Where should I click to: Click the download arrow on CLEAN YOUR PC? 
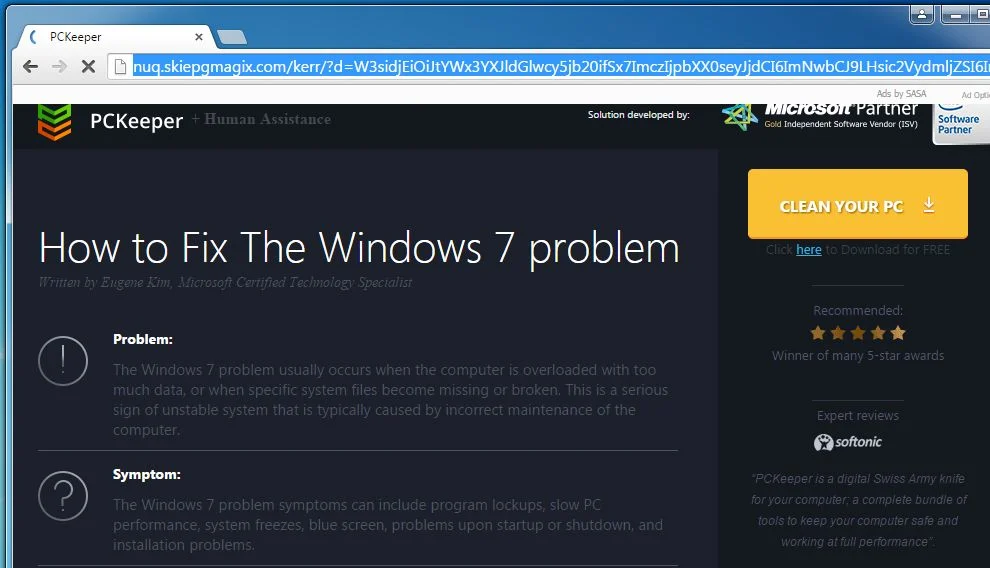[x=928, y=205]
